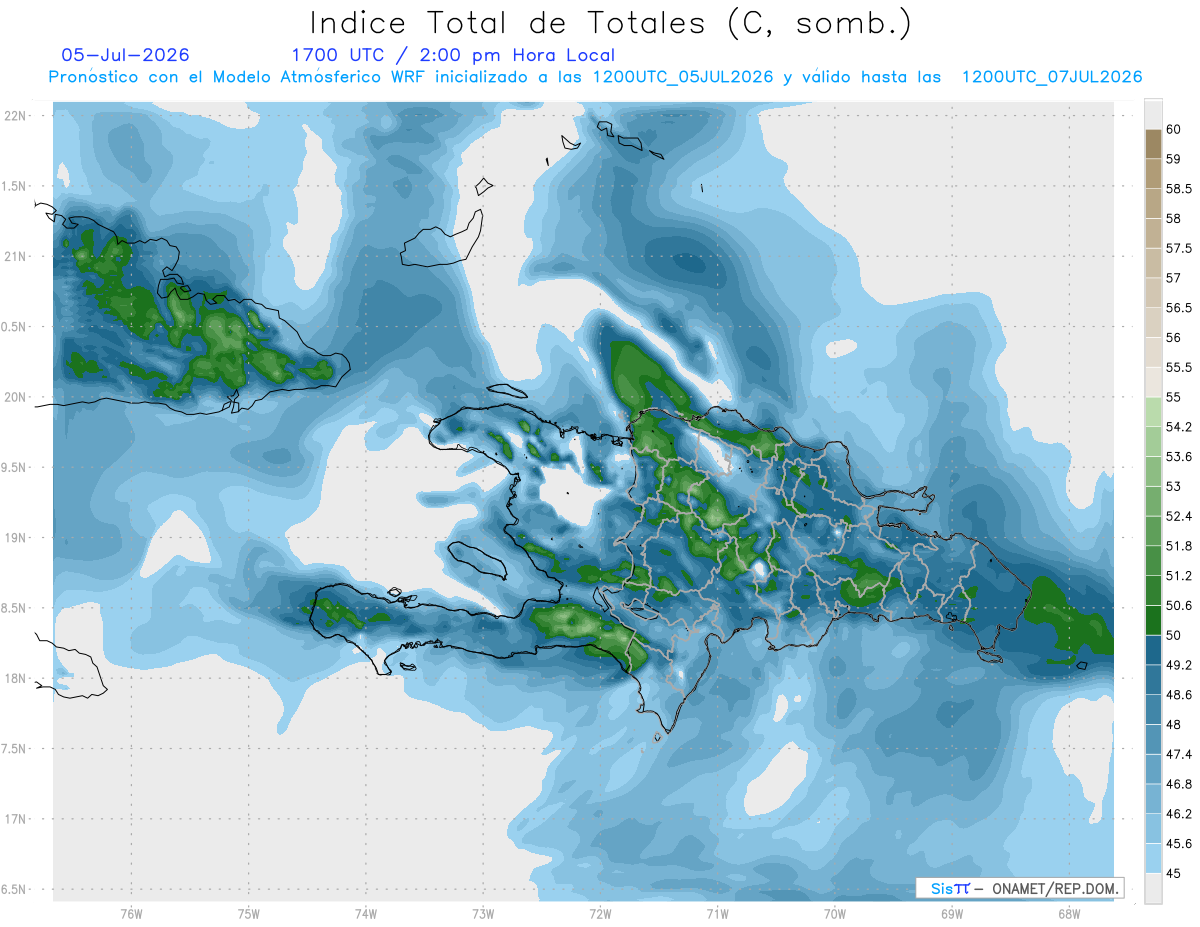Click the '22N' latitude label
The image size is (1200, 927).
(17, 116)
